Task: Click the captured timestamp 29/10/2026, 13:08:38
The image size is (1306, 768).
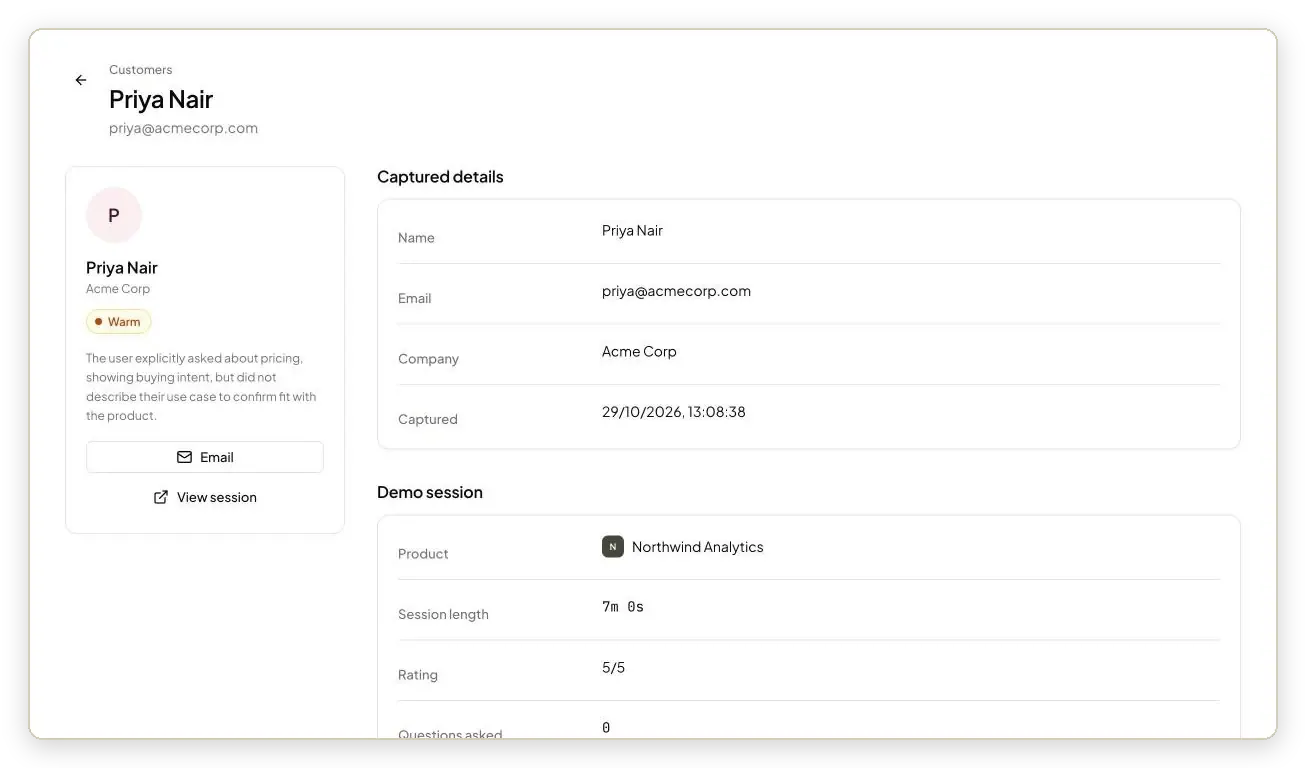Action: click(673, 412)
